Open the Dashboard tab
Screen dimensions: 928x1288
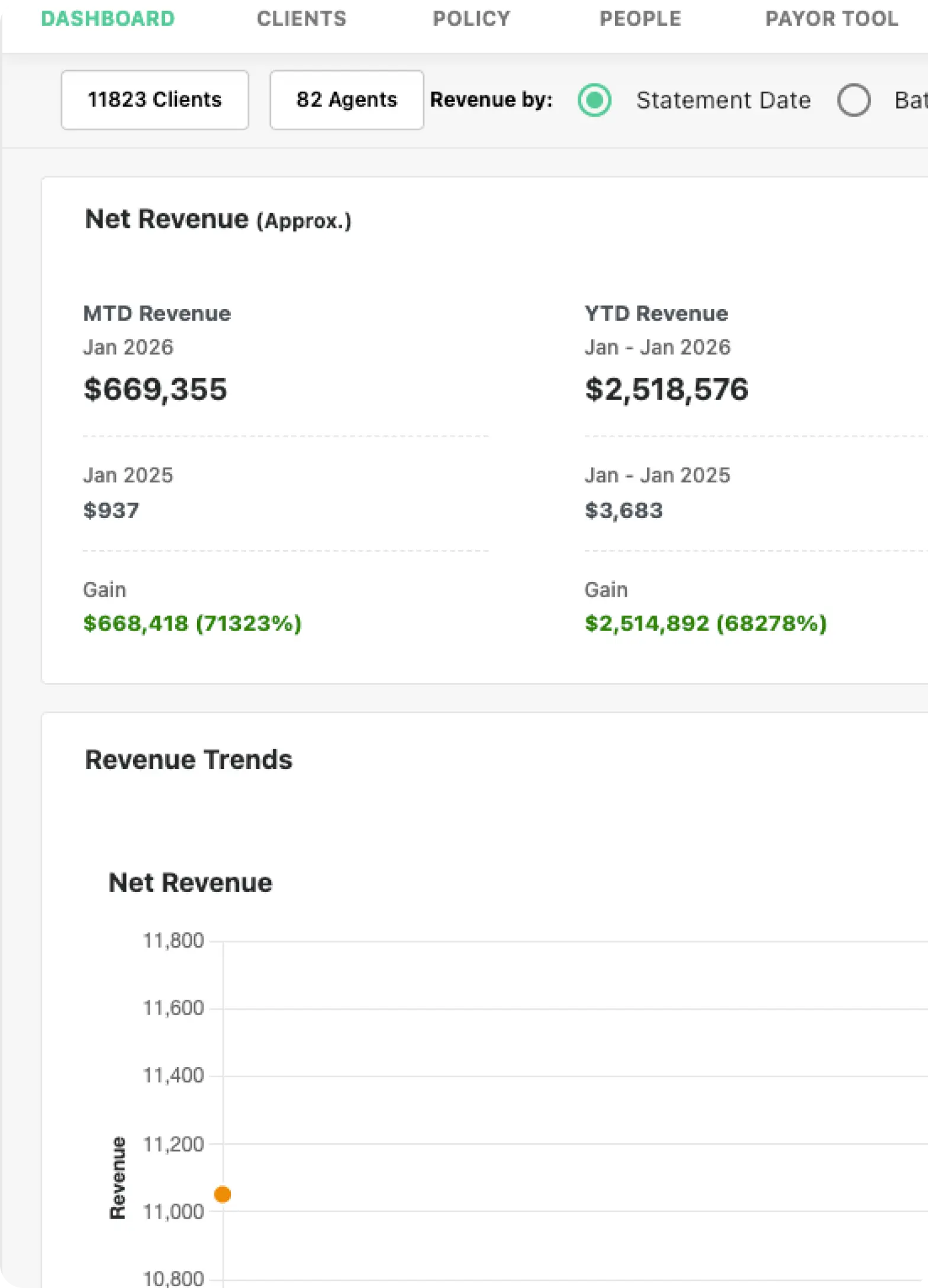pyautogui.click(x=108, y=19)
